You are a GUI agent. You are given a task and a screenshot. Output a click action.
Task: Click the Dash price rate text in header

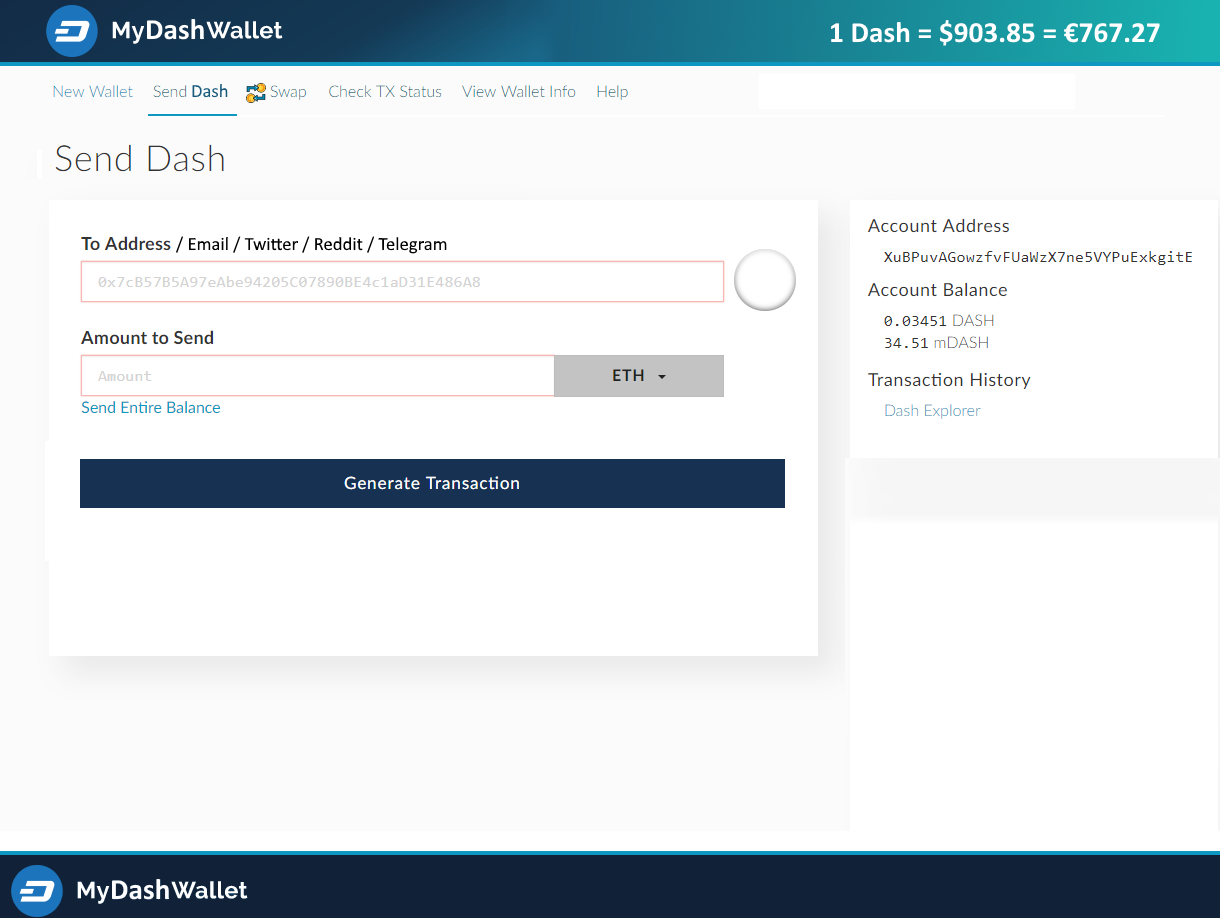tap(995, 33)
